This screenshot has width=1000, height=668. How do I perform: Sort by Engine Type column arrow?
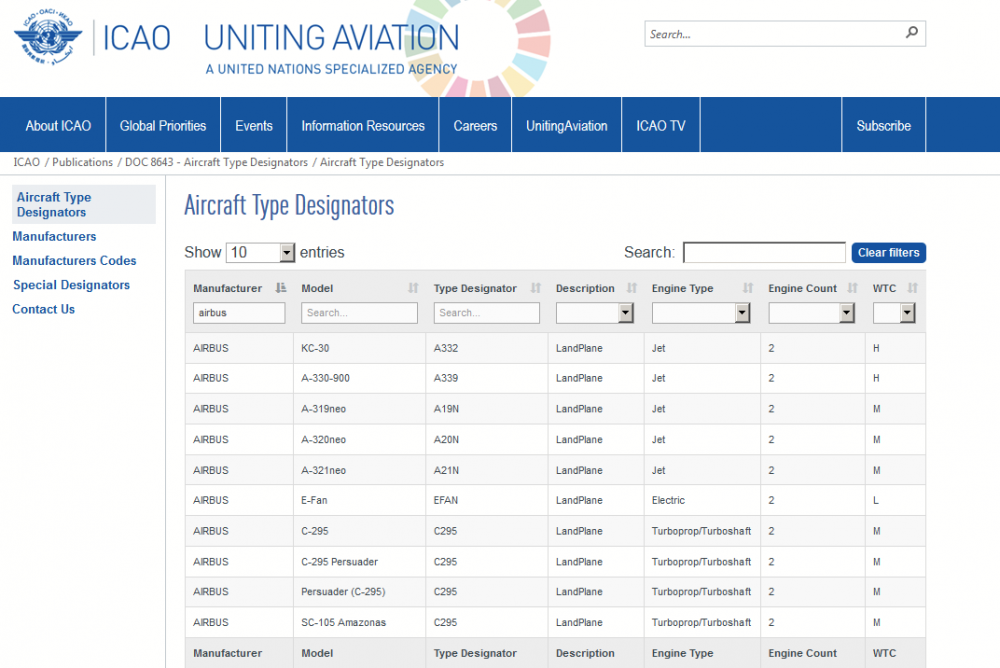(x=748, y=288)
